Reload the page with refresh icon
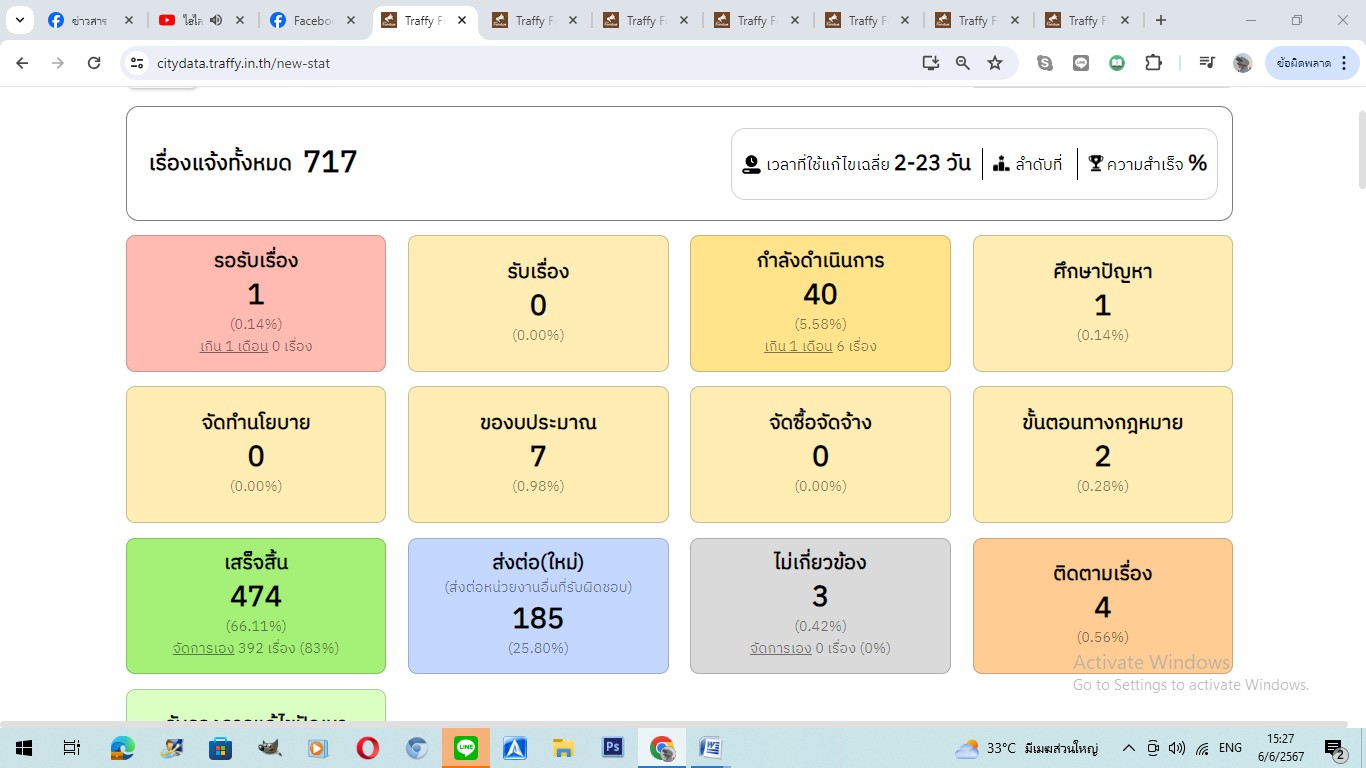Viewport: 1366px width, 768px height. coord(94,63)
